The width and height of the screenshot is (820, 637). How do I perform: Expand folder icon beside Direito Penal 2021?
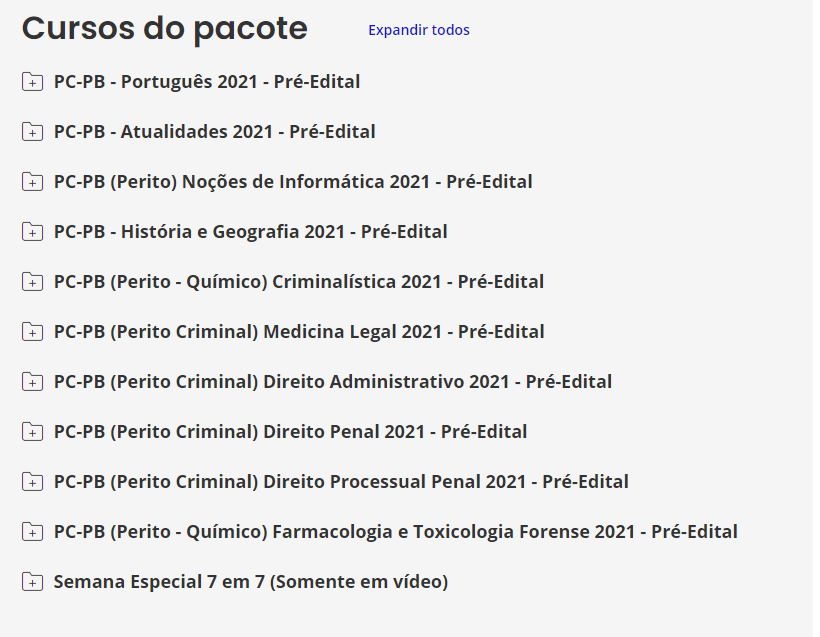point(32,431)
